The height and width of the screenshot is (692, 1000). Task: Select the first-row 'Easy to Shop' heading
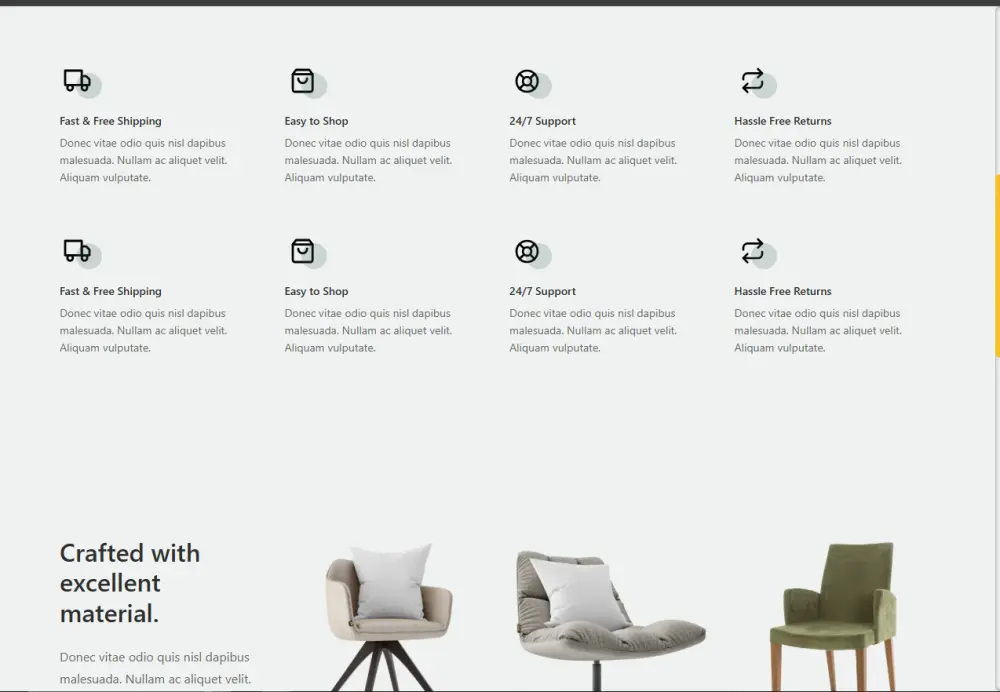(x=316, y=121)
